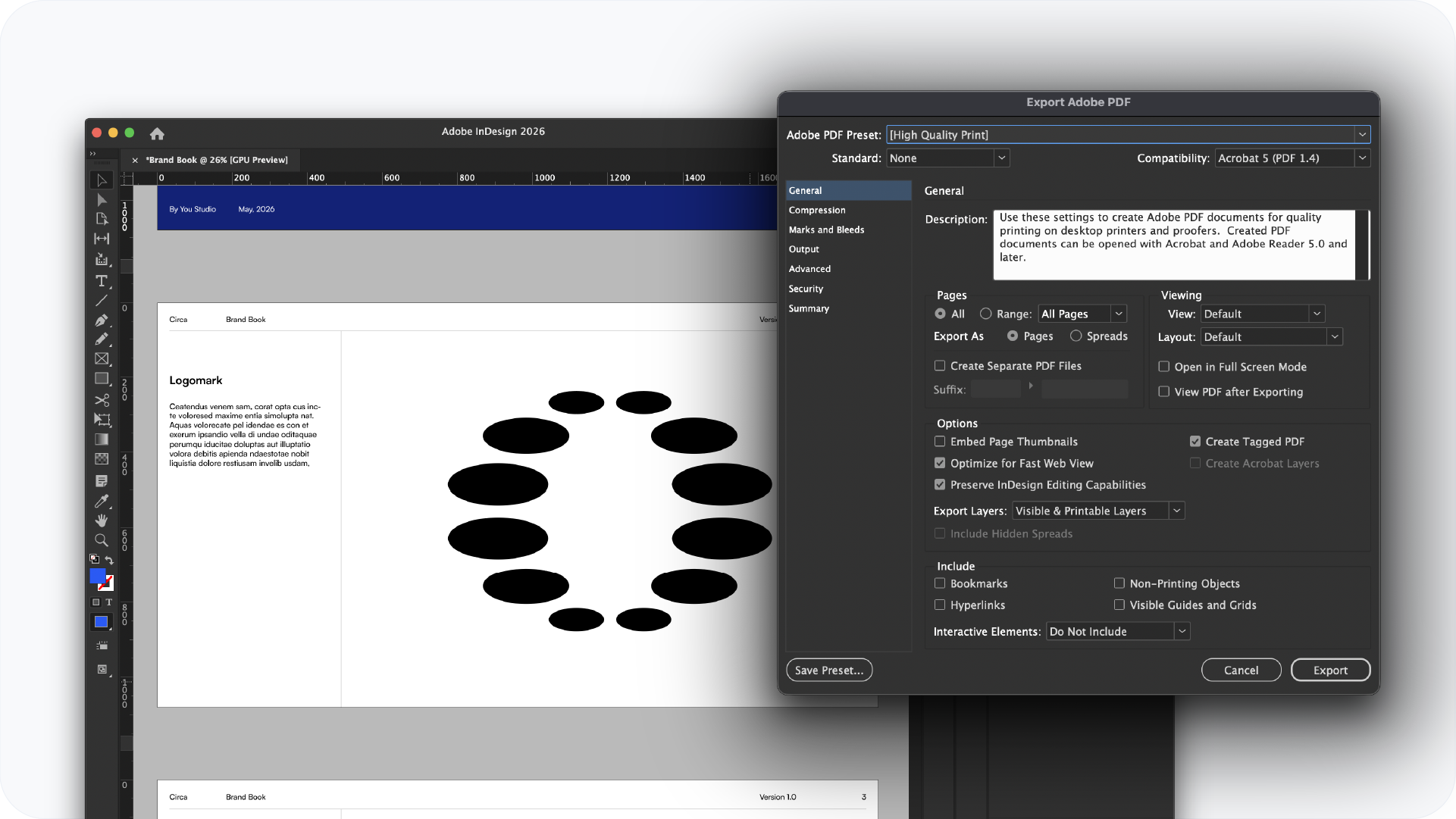Image resolution: width=1456 pixels, height=819 pixels.
Task: Select the Gap tool
Action: tap(102, 239)
